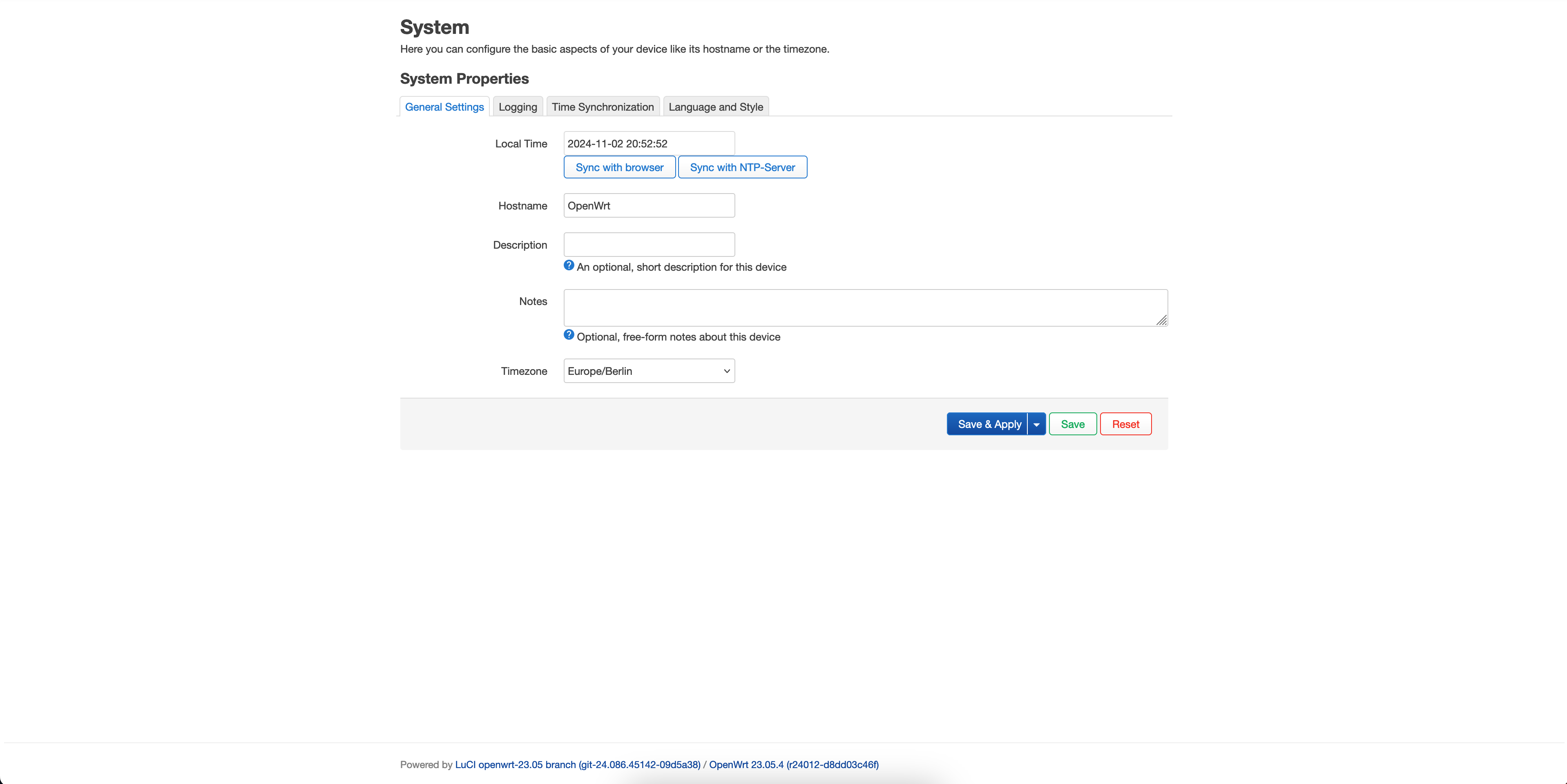The width and height of the screenshot is (1567, 784).
Task: Open the General Settings tab
Action: tap(444, 107)
